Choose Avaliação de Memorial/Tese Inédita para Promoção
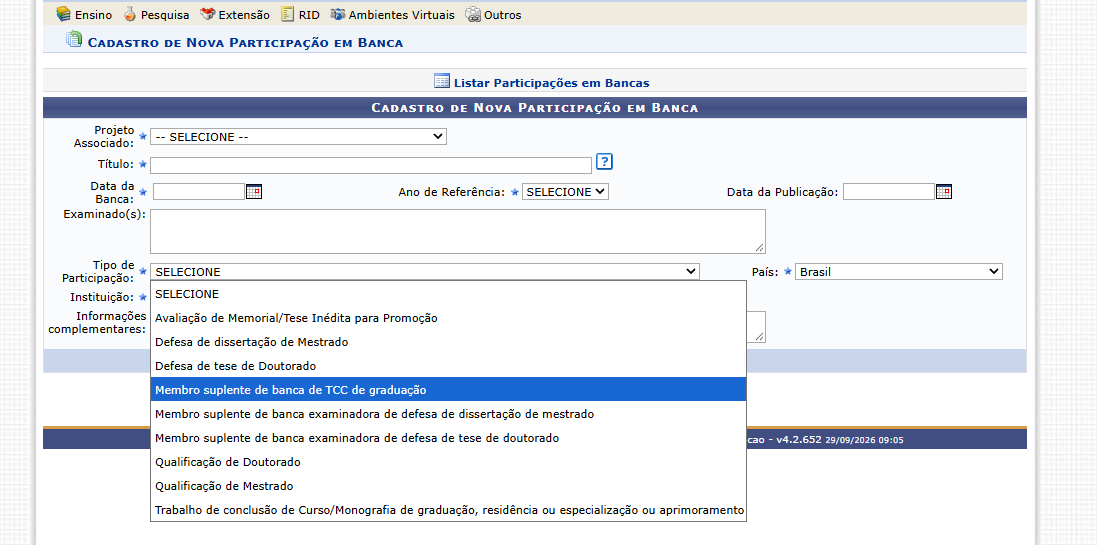 click(448, 318)
